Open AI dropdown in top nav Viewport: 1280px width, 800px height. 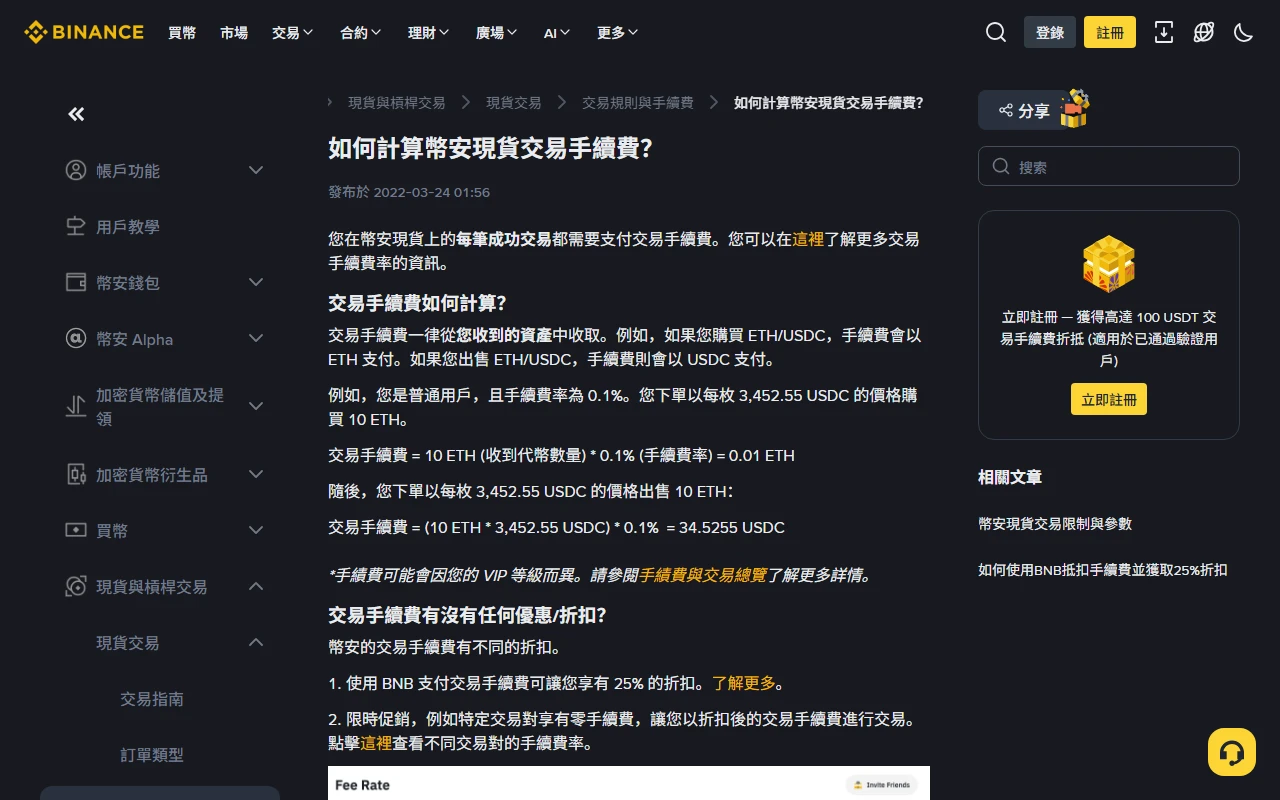click(x=558, y=33)
